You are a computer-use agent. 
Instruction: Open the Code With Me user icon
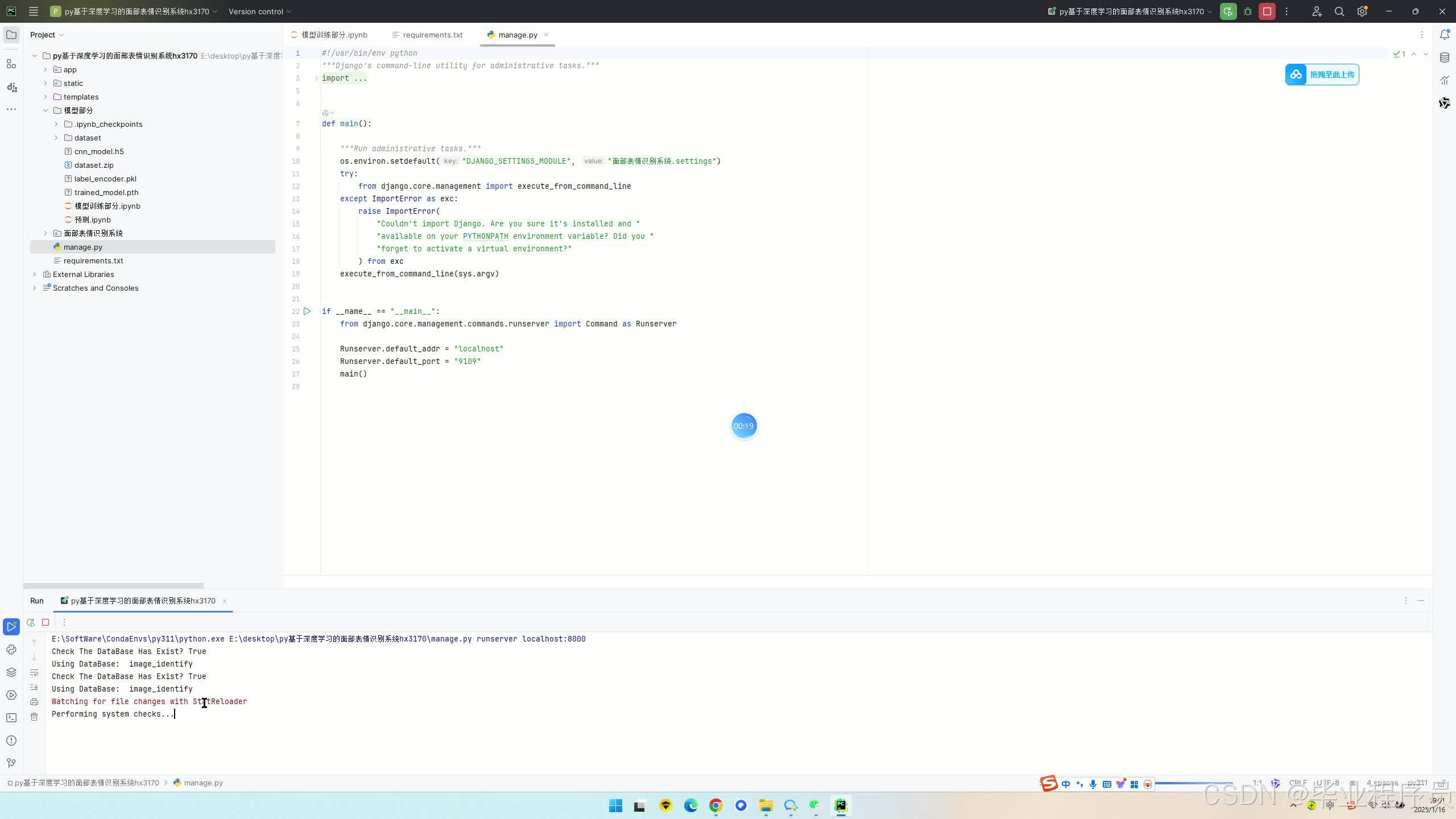click(1317, 11)
